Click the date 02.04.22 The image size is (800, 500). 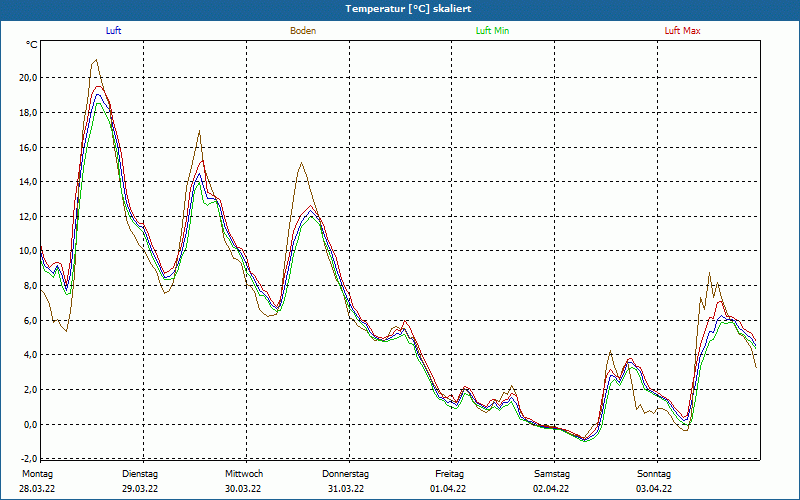[x=551, y=489]
